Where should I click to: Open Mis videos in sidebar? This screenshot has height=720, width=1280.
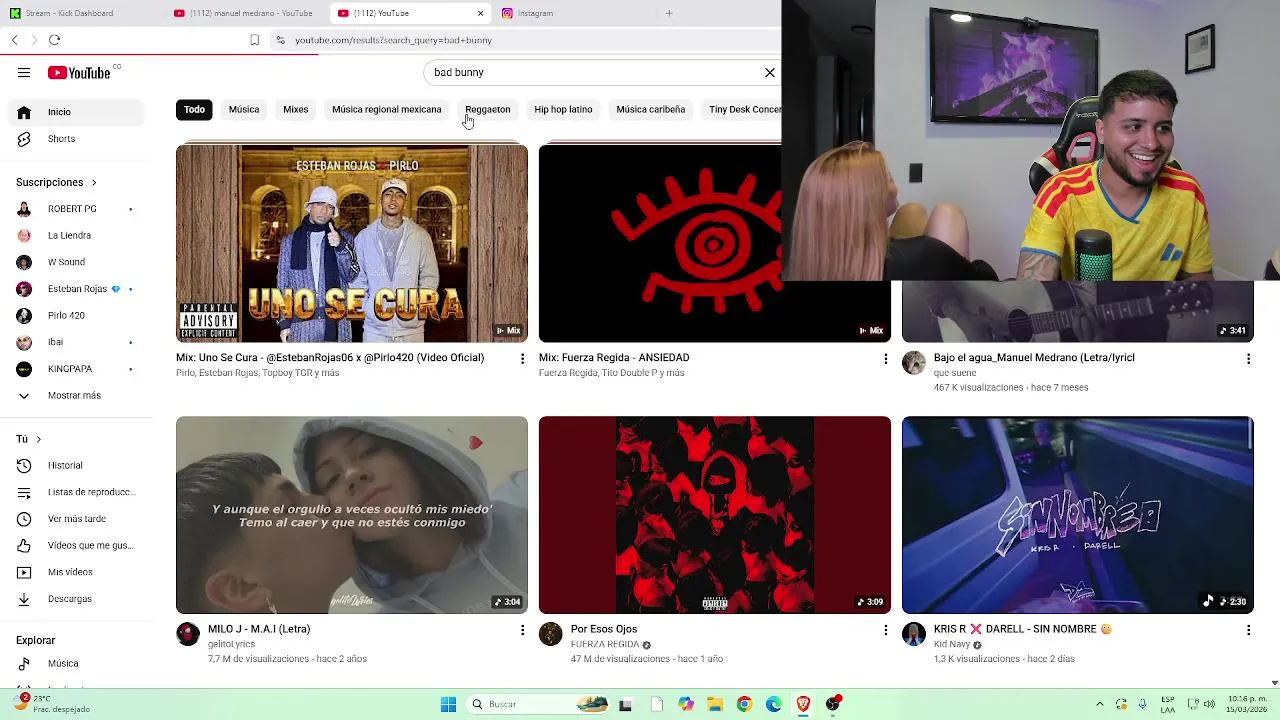78,572
